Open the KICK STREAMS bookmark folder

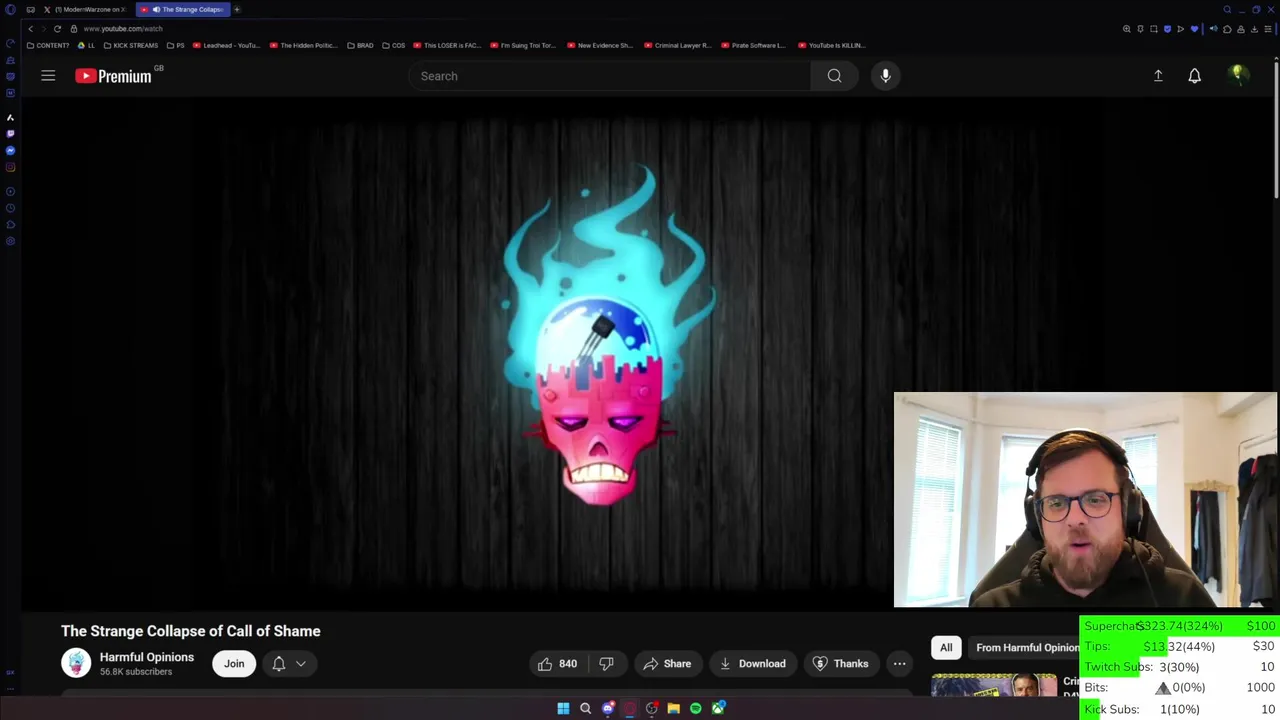[x=131, y=45]
